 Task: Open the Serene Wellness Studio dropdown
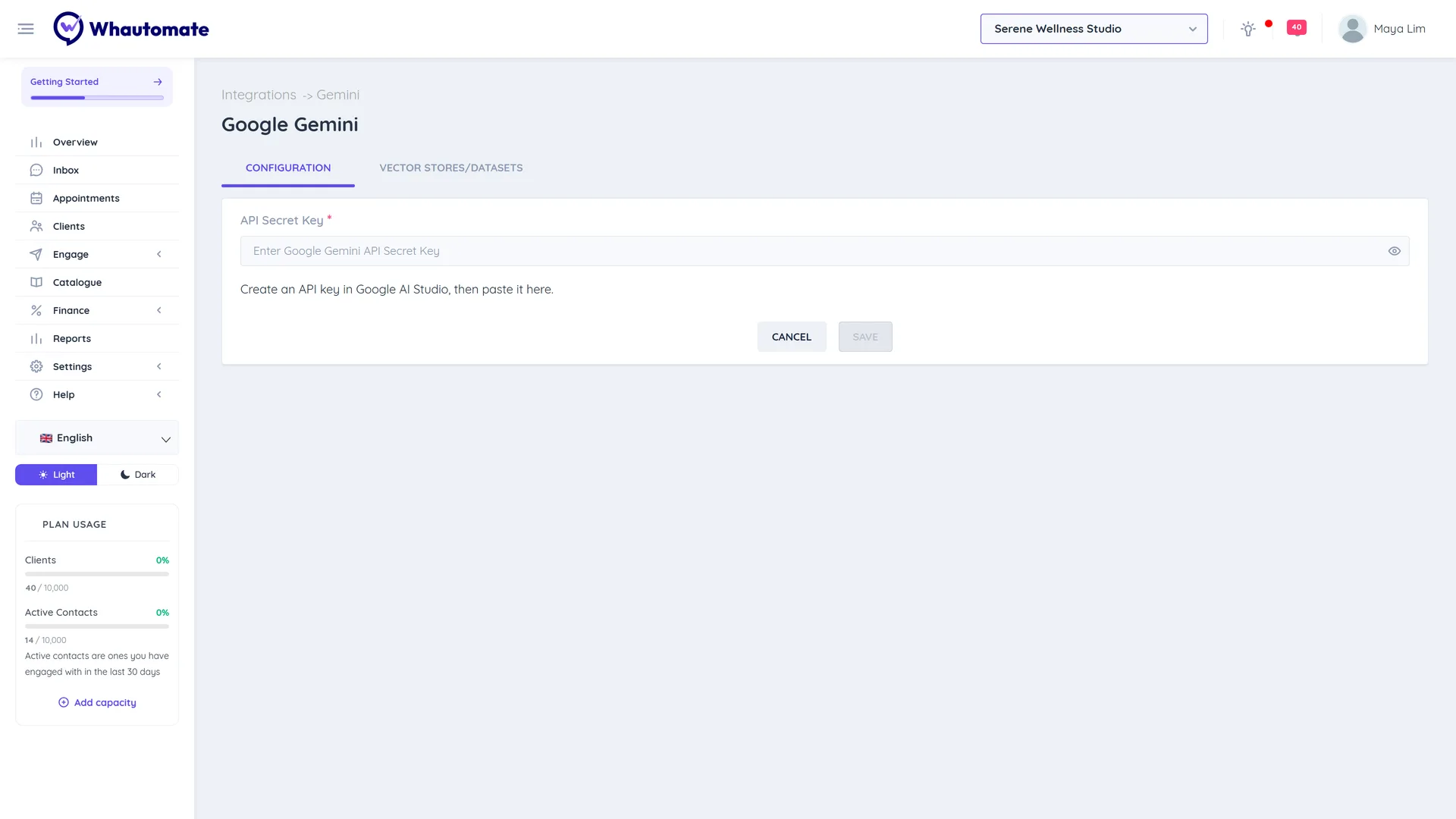[1094, 29]
